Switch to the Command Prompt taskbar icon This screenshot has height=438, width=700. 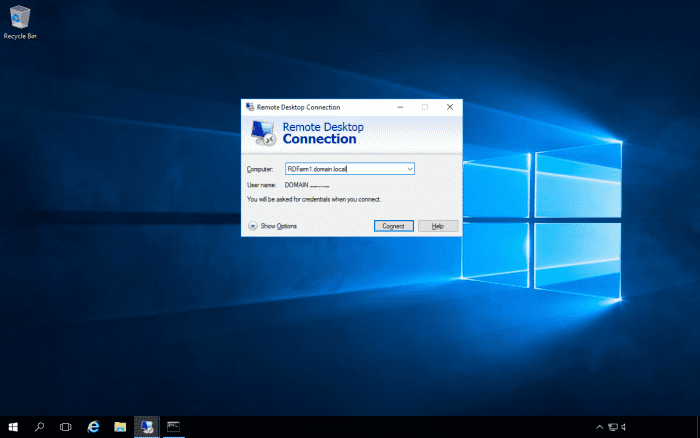pyautogui.click(x=173, y=427)
